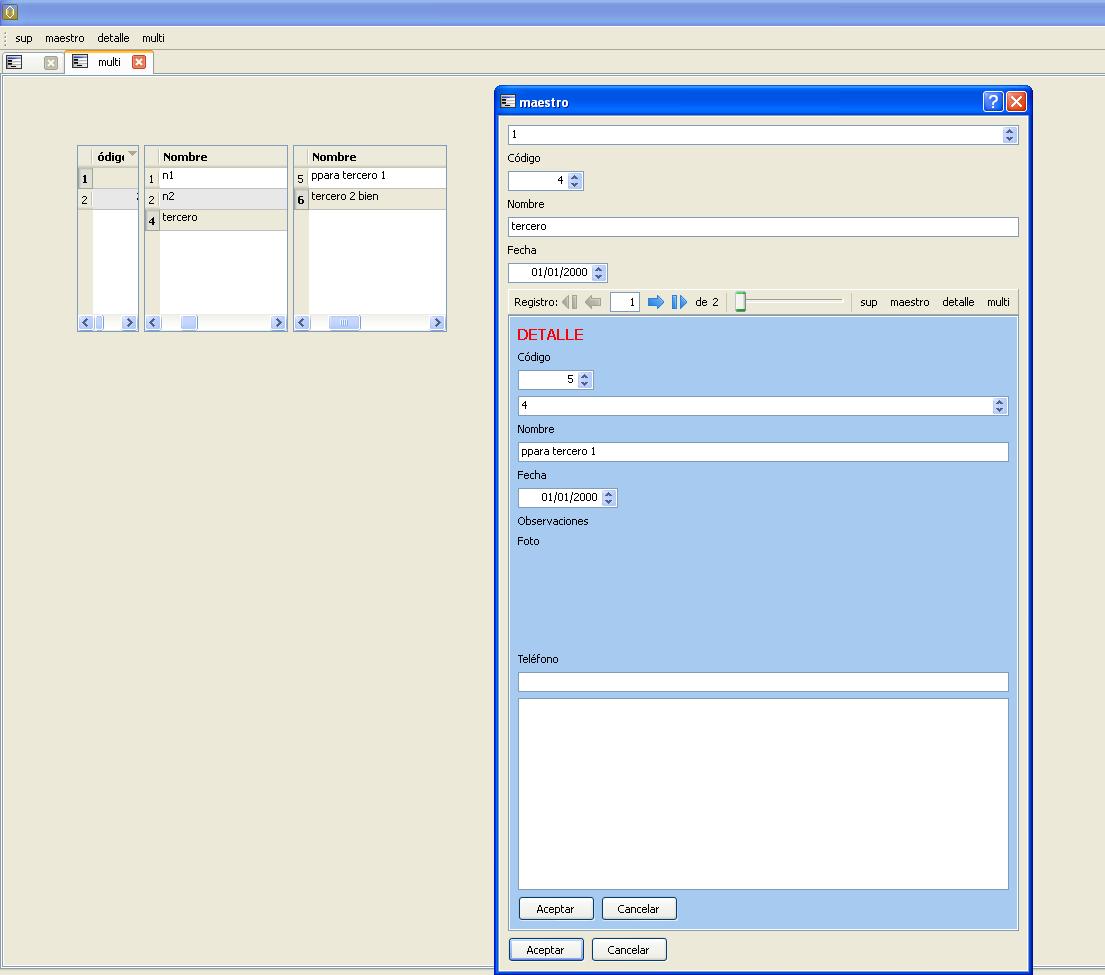Click row header 6 in the rightmost table
Viewport: 1105px width, 975px height.
300,199
